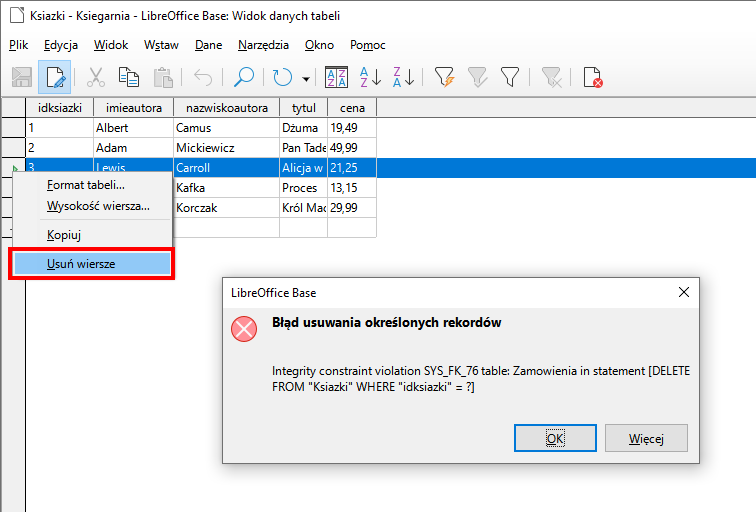Image resolution: width=756 pixels, height=512 pixels.
Task: Click the AutoFilter funnel with lightning
Action: pyautogui.click(x=444, y=77)
